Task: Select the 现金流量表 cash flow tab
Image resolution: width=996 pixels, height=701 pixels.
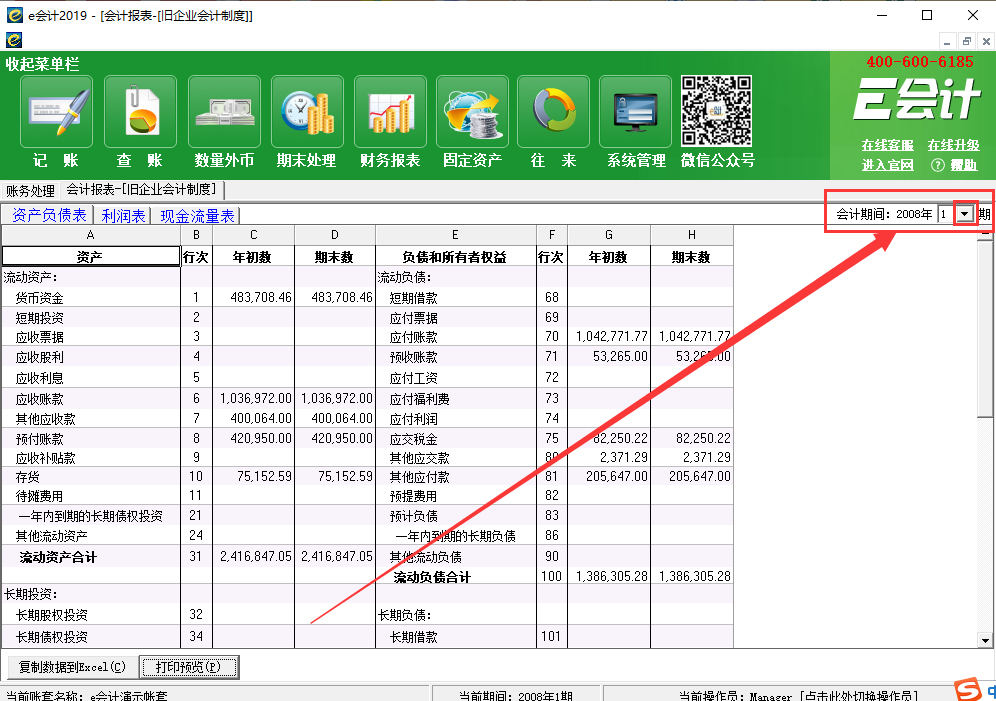Action: (x=197, y=216)
